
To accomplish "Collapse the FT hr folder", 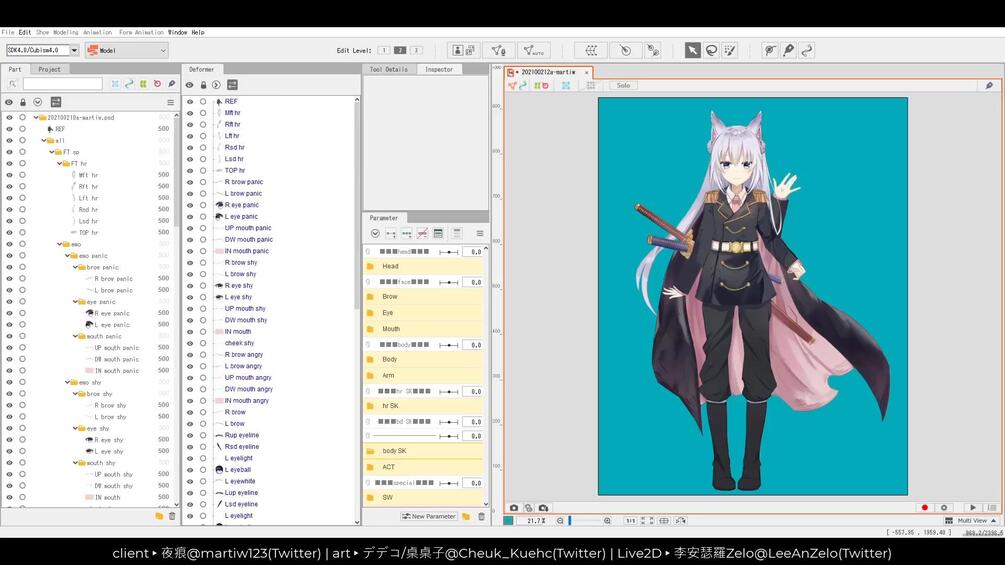I will pyautogui.click(x=60, y=163).
